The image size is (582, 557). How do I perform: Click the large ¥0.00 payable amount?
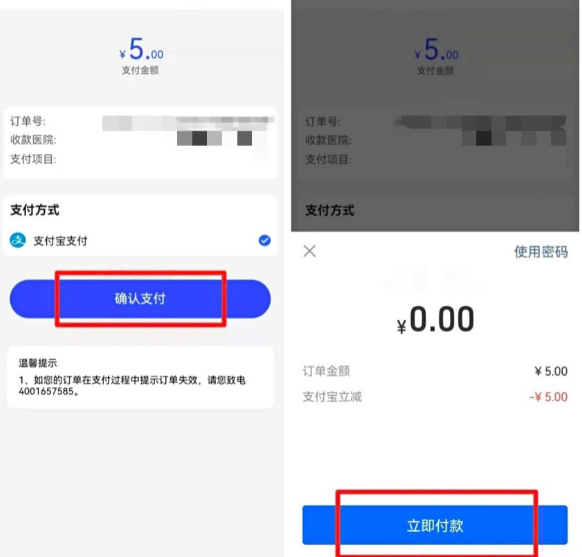[435, 320]
